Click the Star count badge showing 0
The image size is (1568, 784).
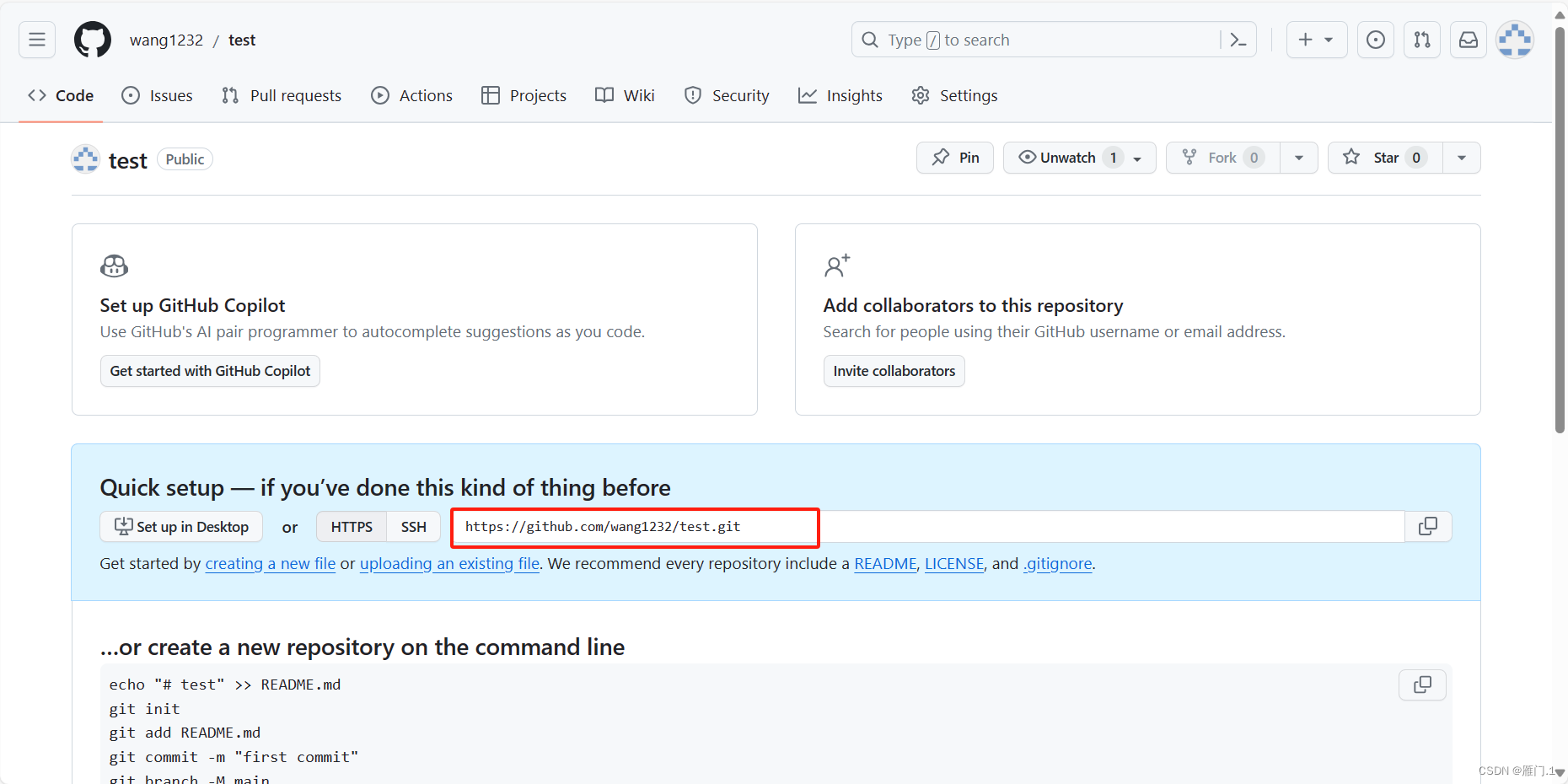1416,158
